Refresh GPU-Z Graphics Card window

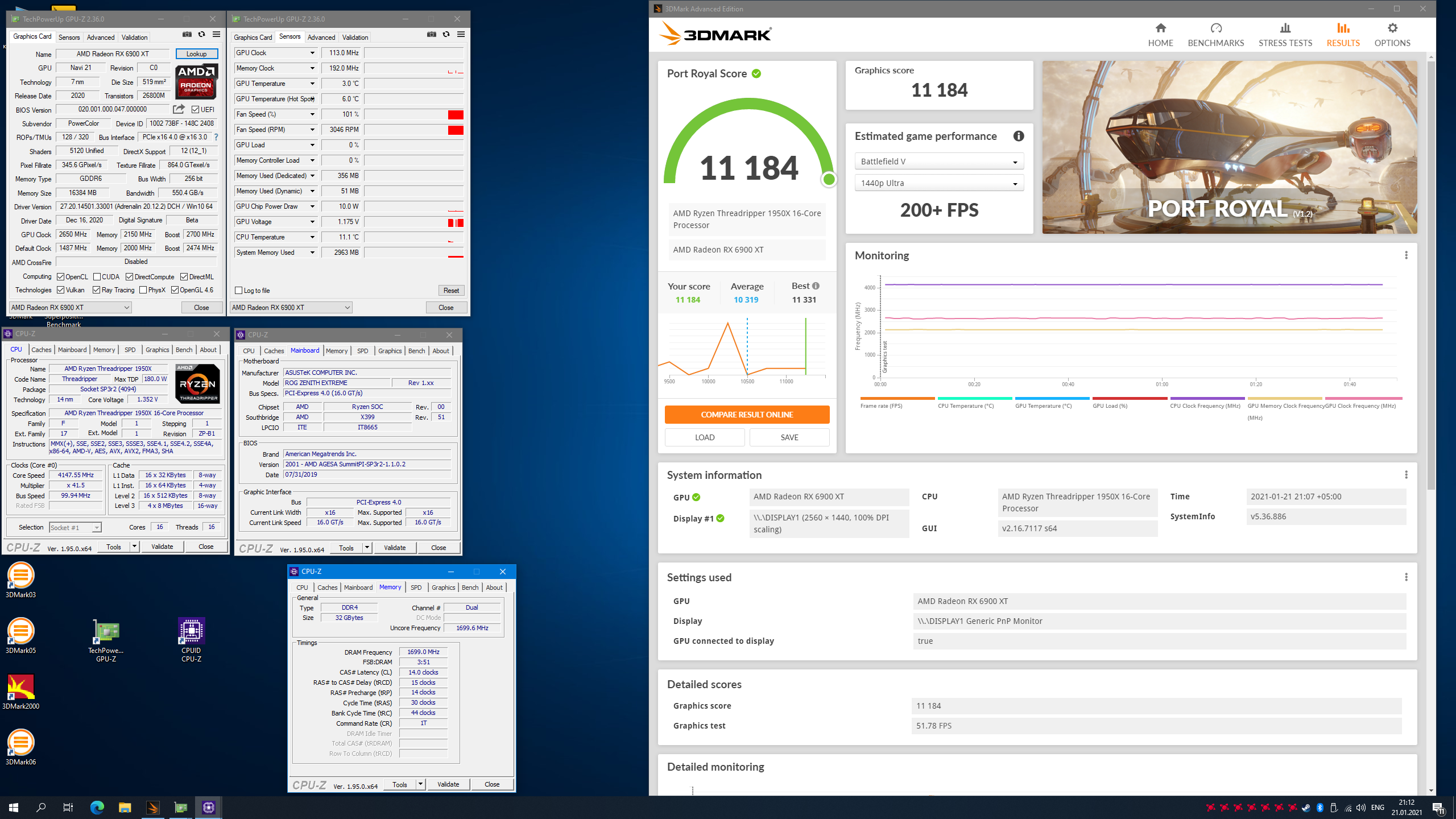pyautogui.click(x=201, y=35)
